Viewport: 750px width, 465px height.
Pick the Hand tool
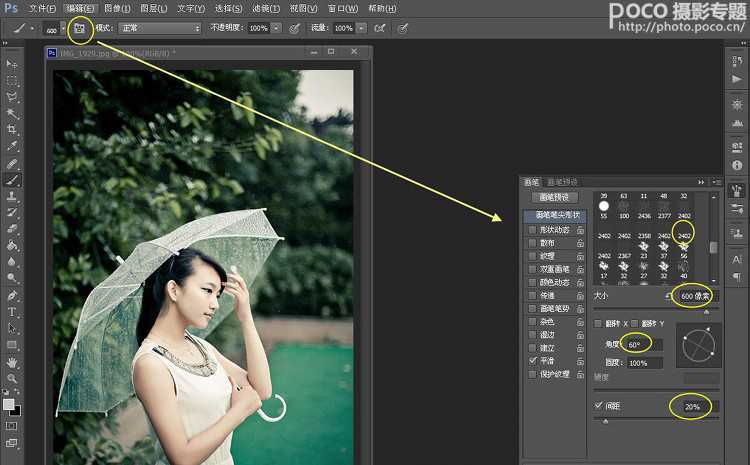12,362
